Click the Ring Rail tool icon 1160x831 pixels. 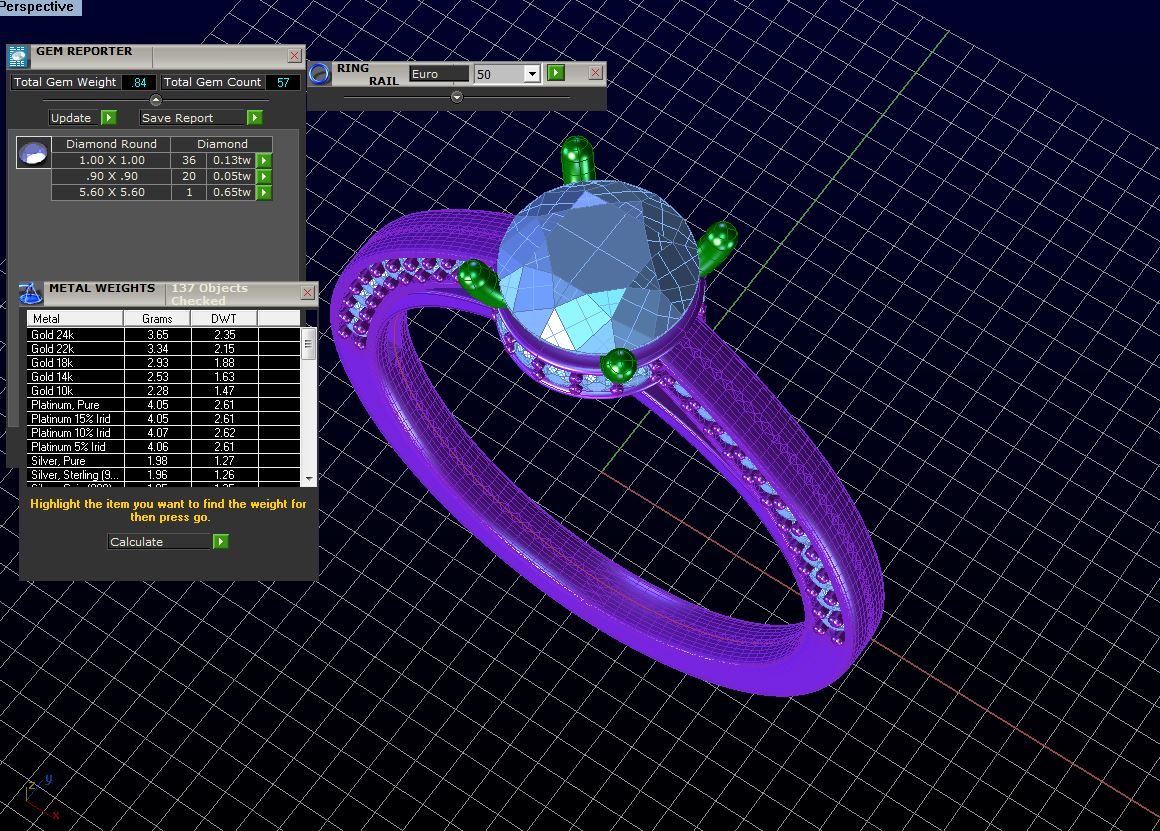[x=319, y=73]
